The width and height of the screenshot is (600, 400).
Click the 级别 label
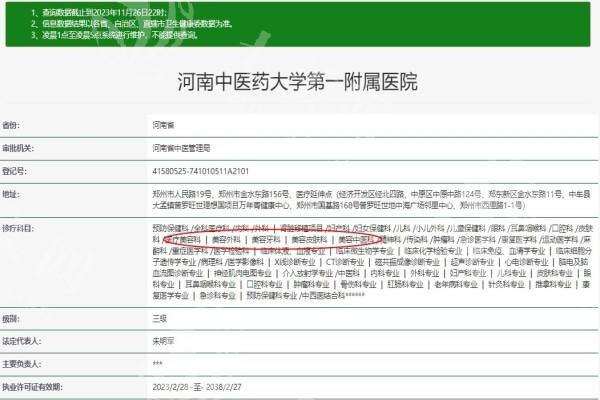click(11, 318)
